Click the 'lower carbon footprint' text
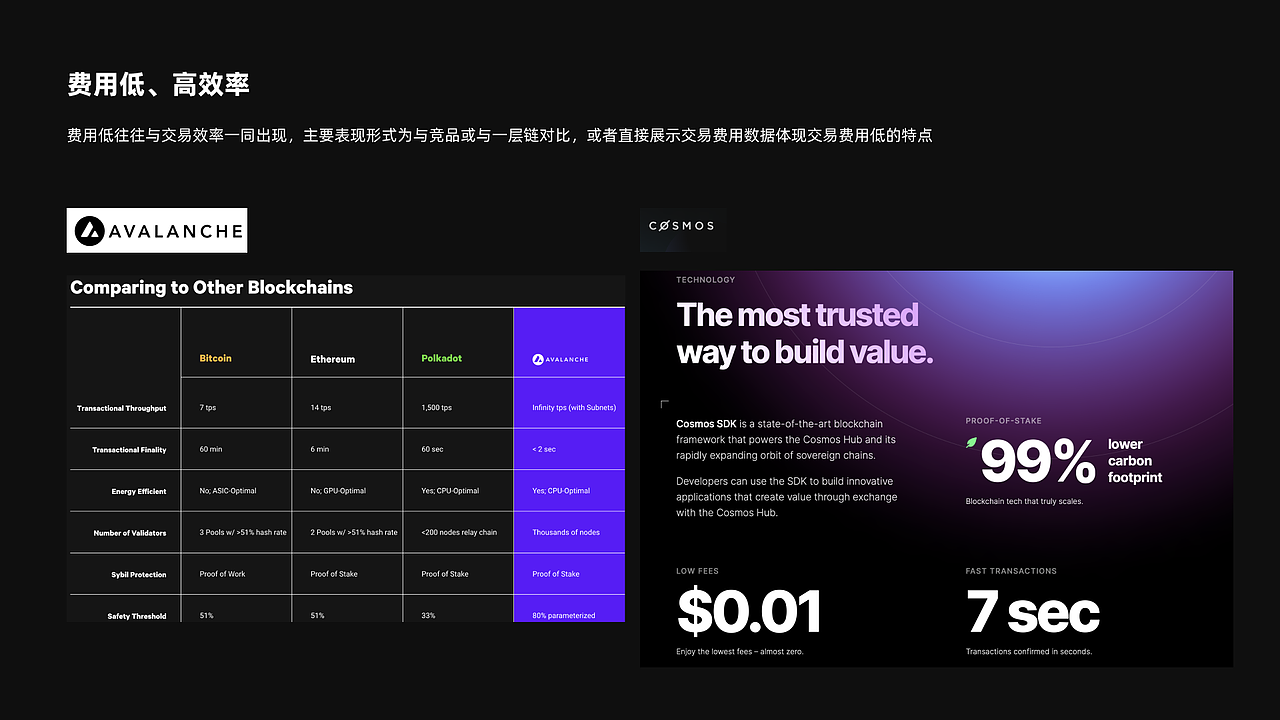The image size is (1280, 720). [1135, 461]
